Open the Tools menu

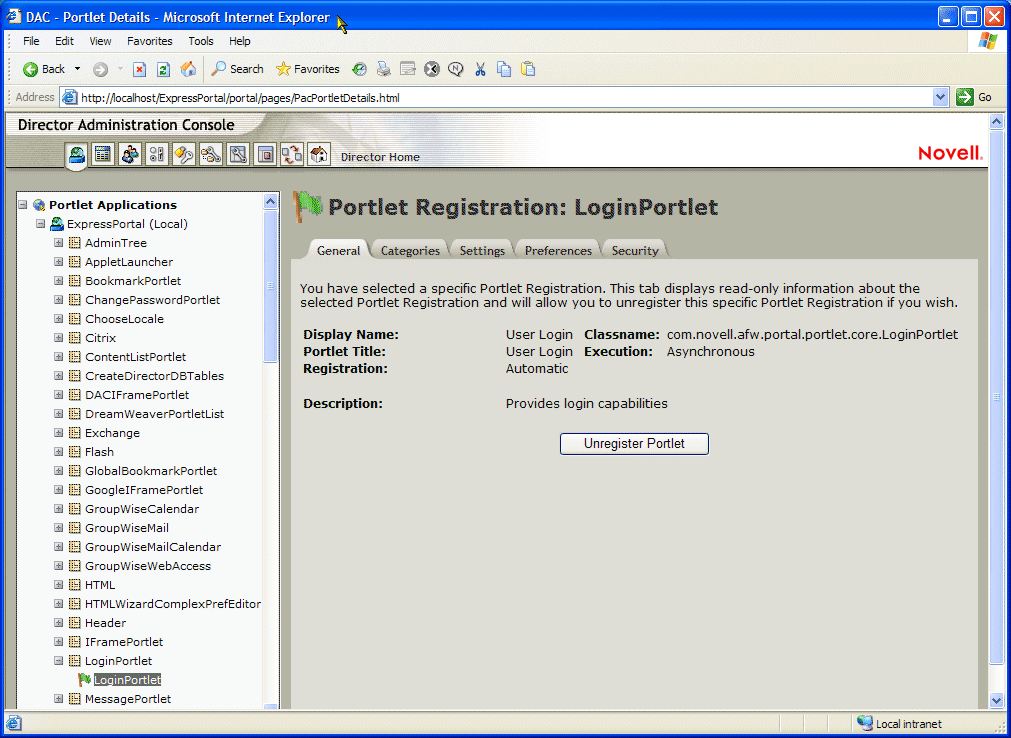coord(201,41)
